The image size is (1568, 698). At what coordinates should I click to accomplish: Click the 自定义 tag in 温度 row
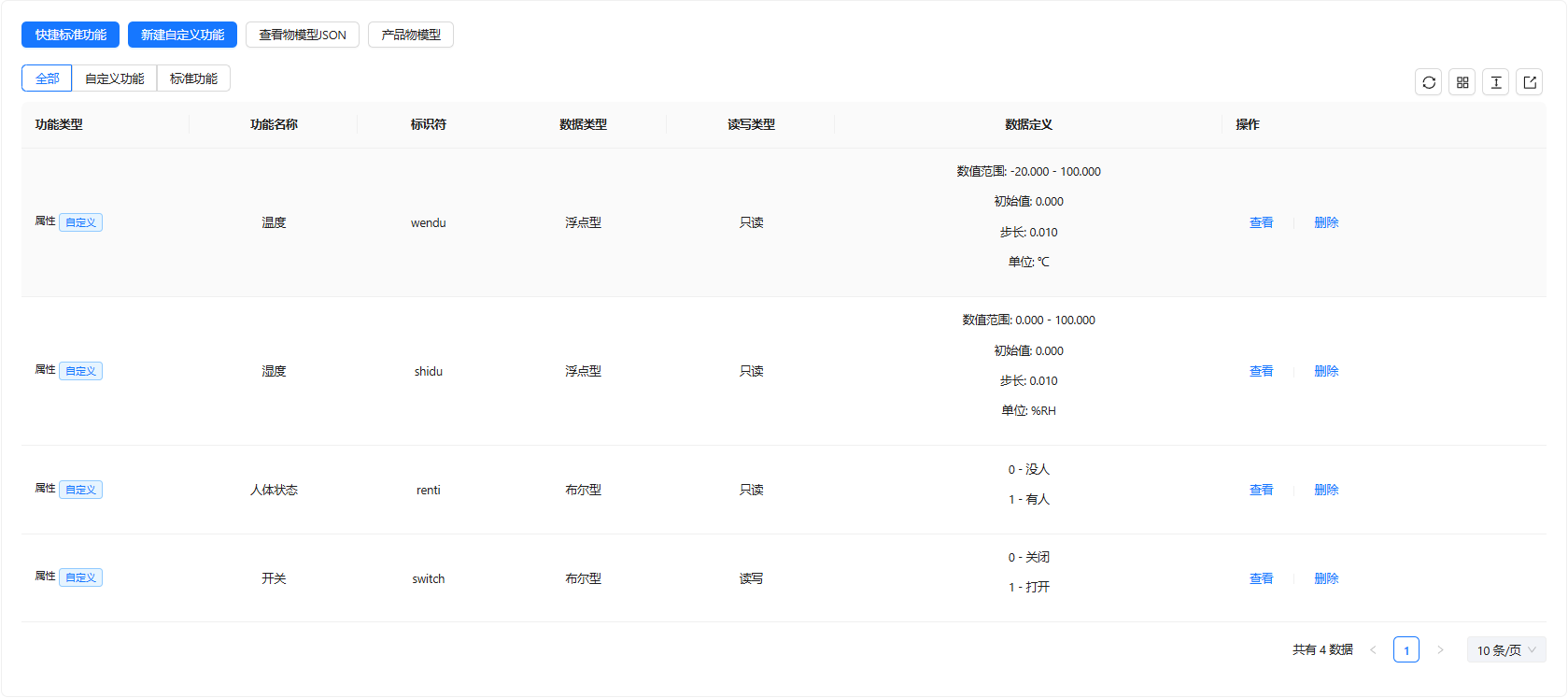tap(80, 222)
